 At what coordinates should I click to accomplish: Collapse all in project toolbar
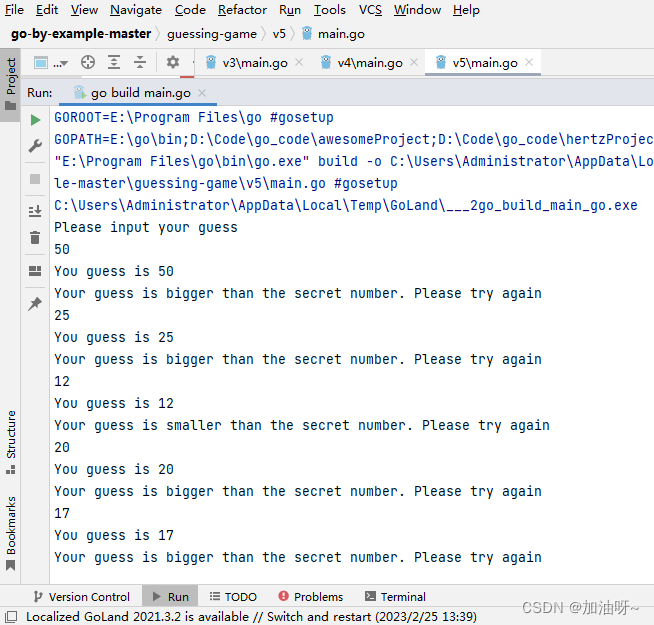pyautogui.click(x=140, y=63)
